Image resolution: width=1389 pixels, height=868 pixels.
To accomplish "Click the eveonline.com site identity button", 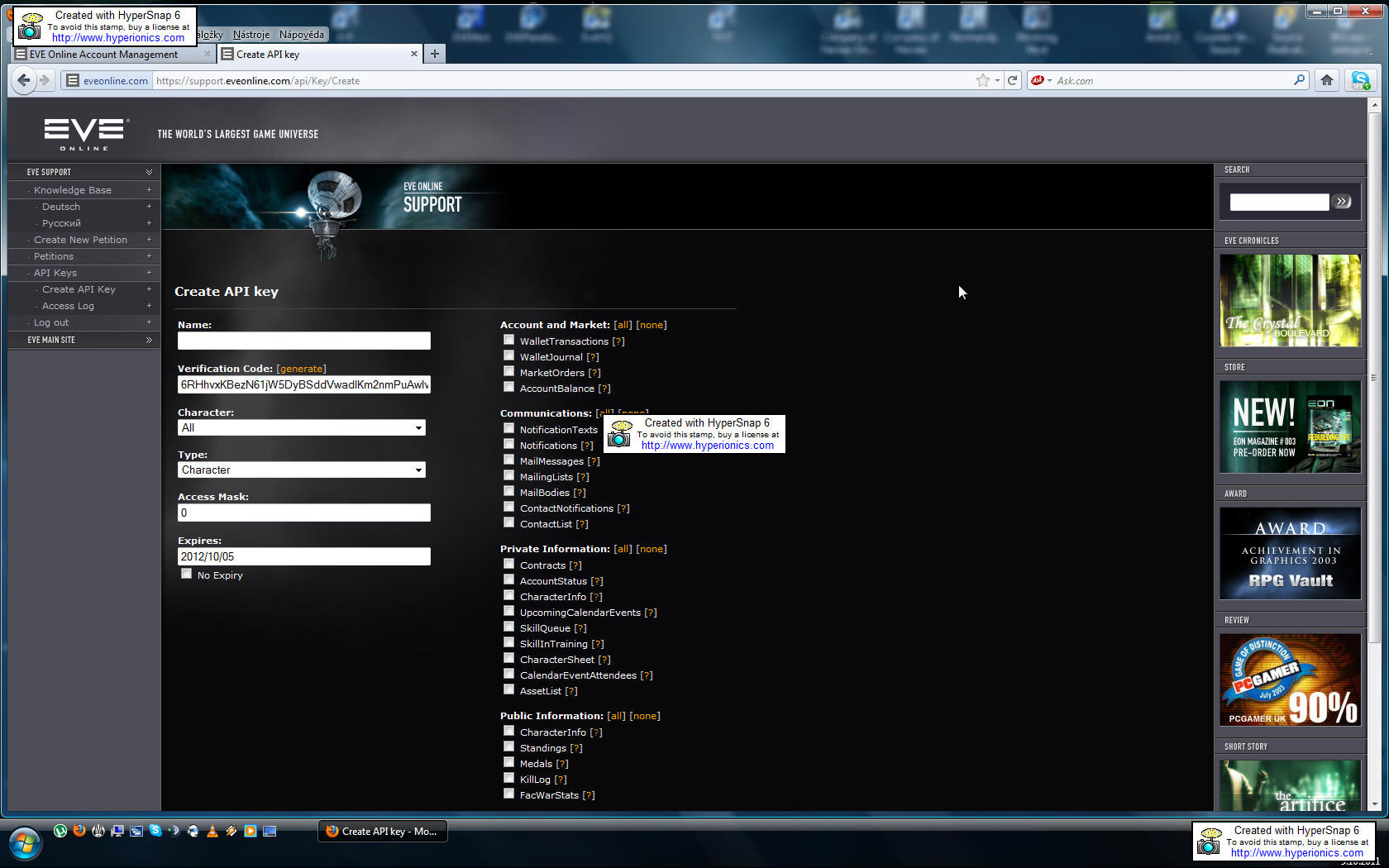I will 107,80.
